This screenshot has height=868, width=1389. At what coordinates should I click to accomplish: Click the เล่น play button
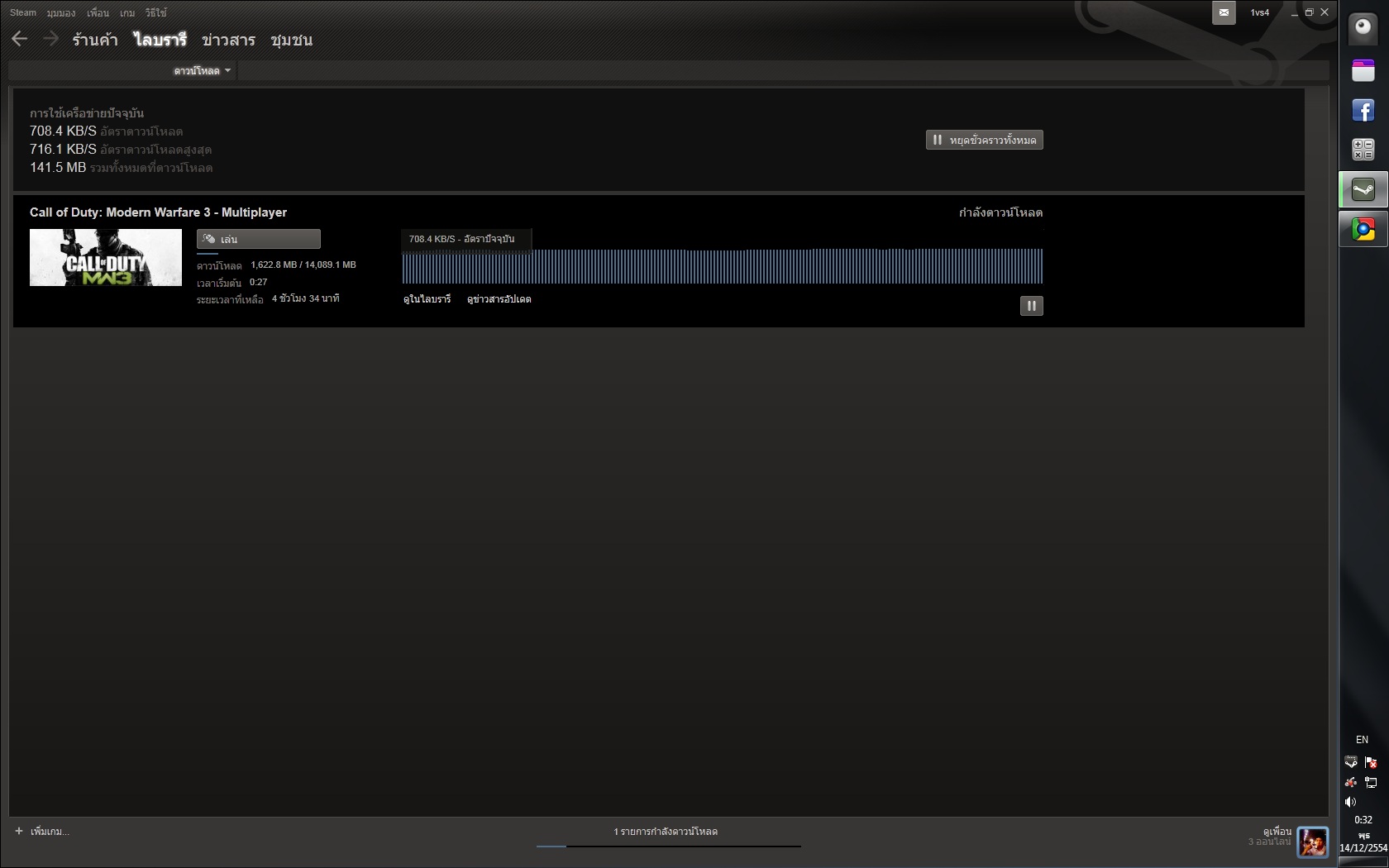tap(258, 239)
